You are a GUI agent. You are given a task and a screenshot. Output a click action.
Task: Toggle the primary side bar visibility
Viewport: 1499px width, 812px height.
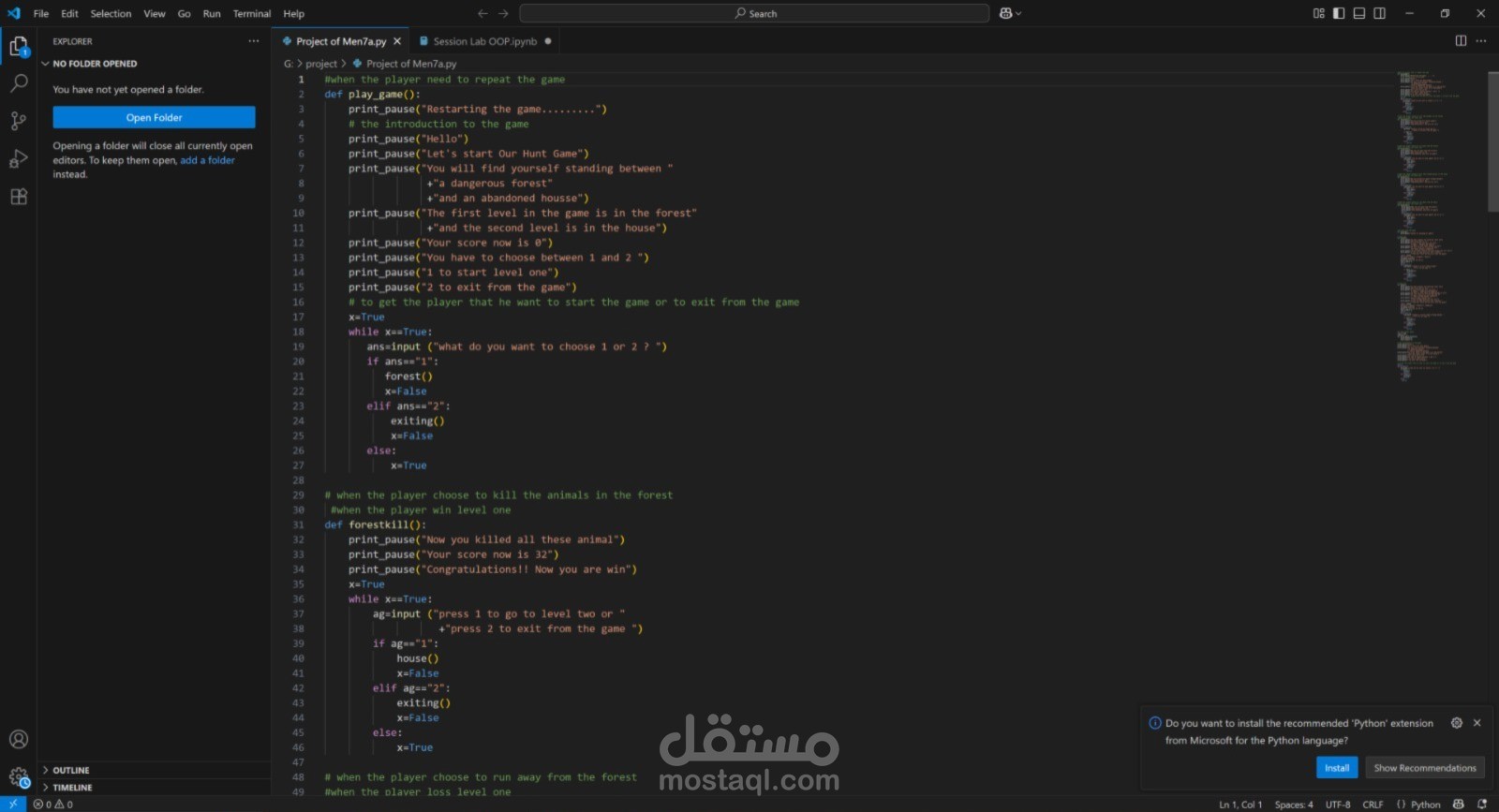point(1339,13)
